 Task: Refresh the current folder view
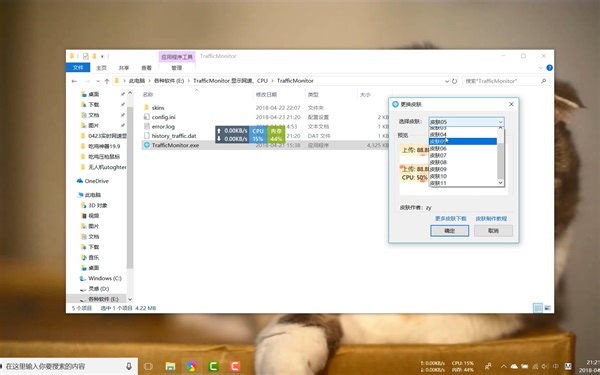[455, 81]
